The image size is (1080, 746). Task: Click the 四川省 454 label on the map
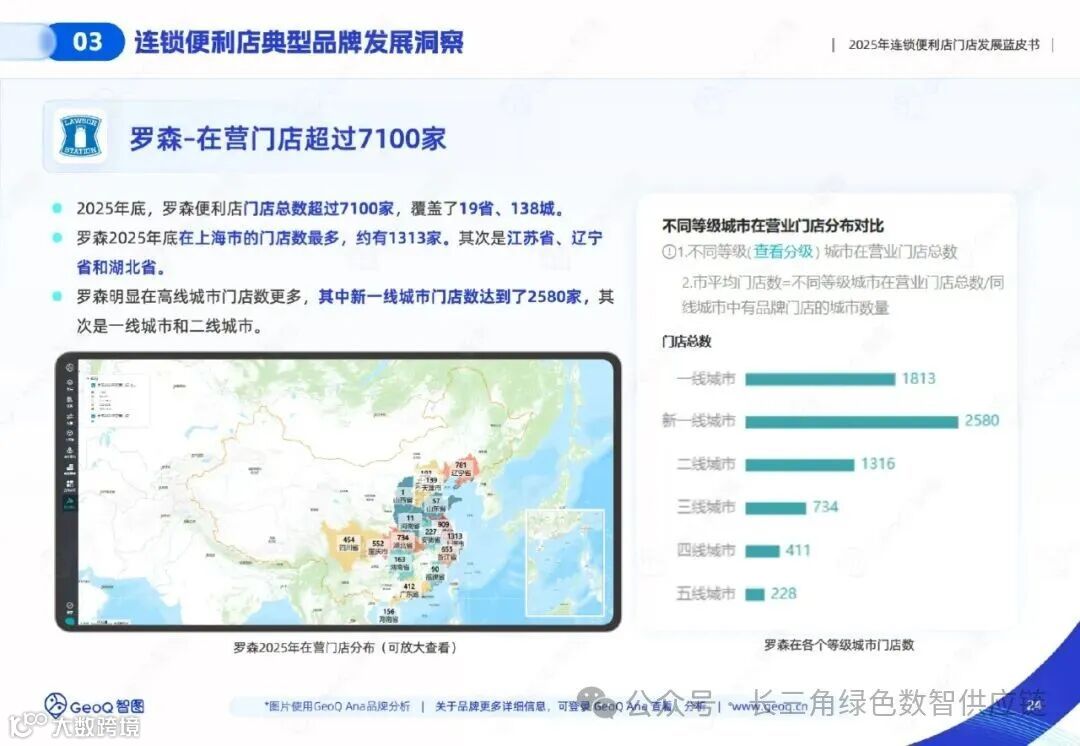click(349, 544)
